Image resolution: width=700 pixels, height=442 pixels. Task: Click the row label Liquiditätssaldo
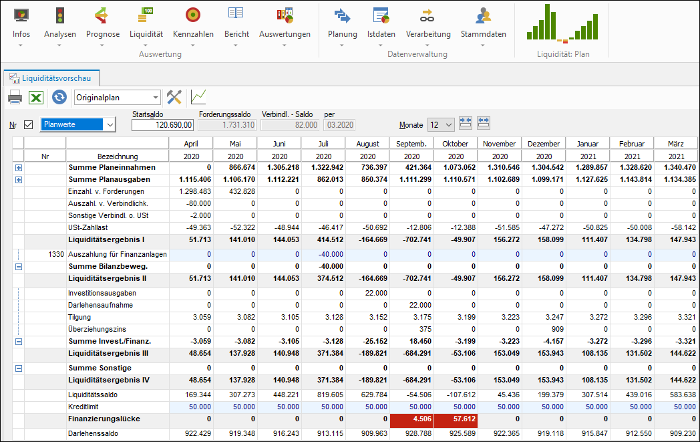(92, 395)
